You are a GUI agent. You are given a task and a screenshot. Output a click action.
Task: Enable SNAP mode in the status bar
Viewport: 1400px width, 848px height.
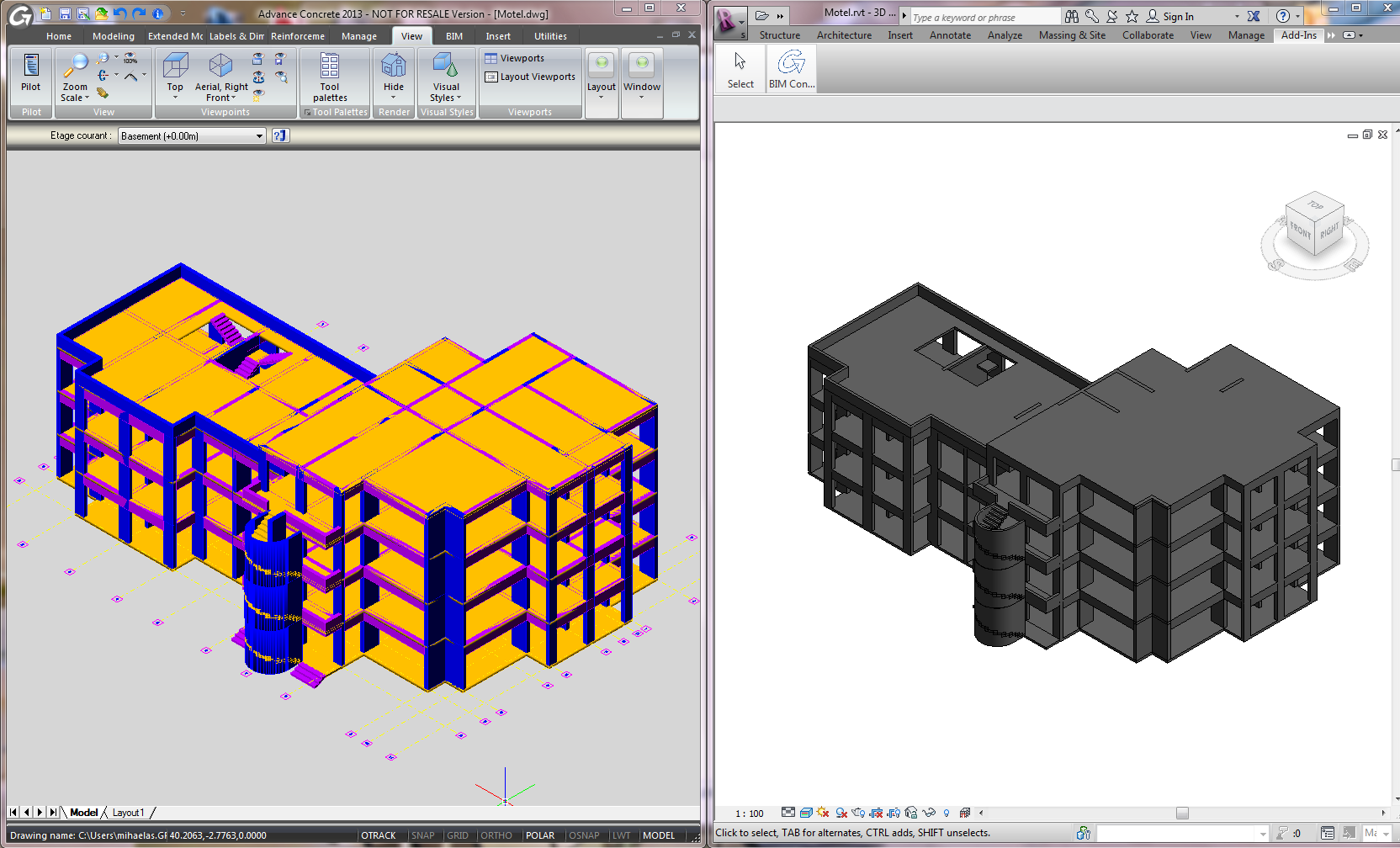click(x=423, y=835)
